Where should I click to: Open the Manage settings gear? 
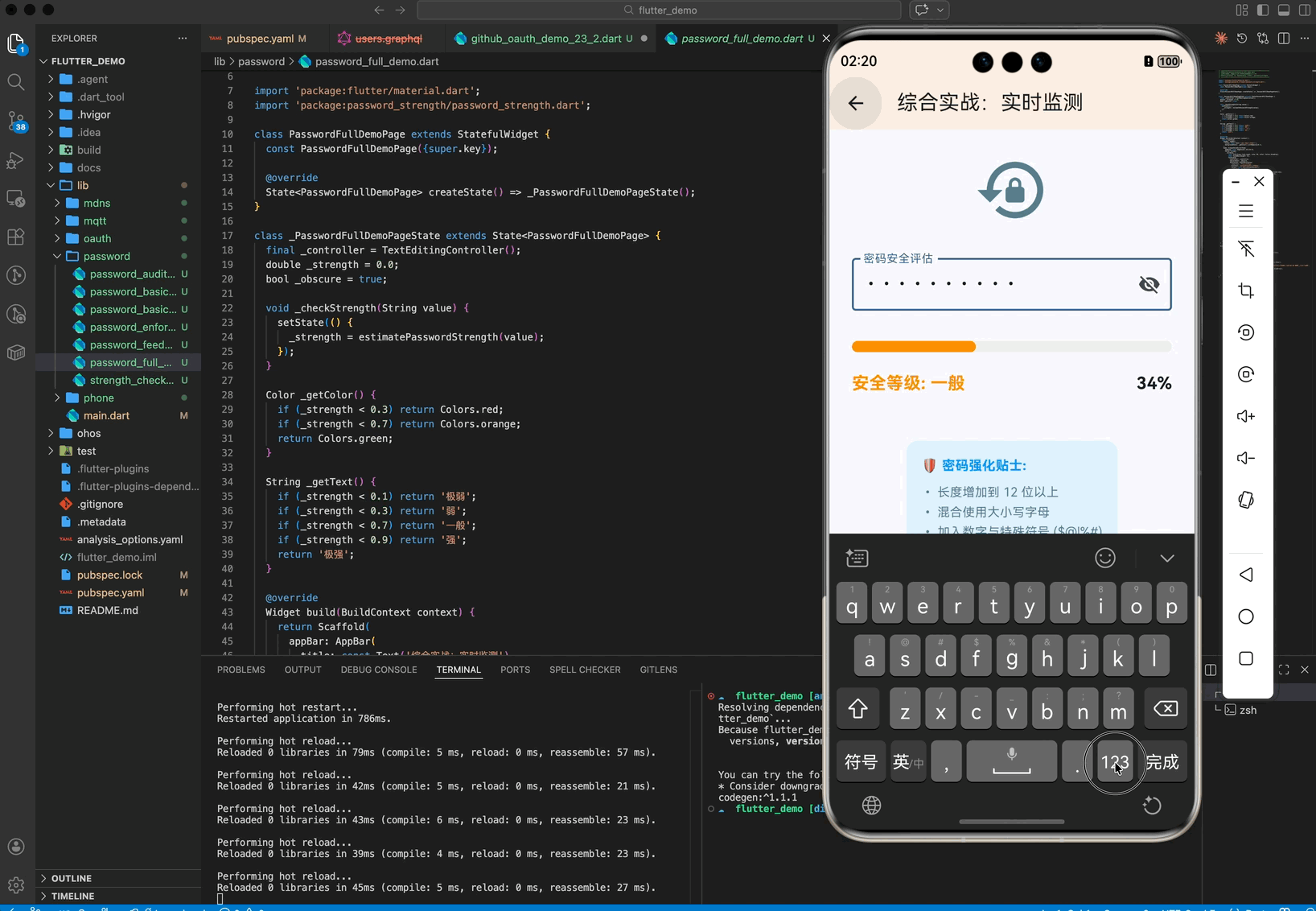point(16,885)
